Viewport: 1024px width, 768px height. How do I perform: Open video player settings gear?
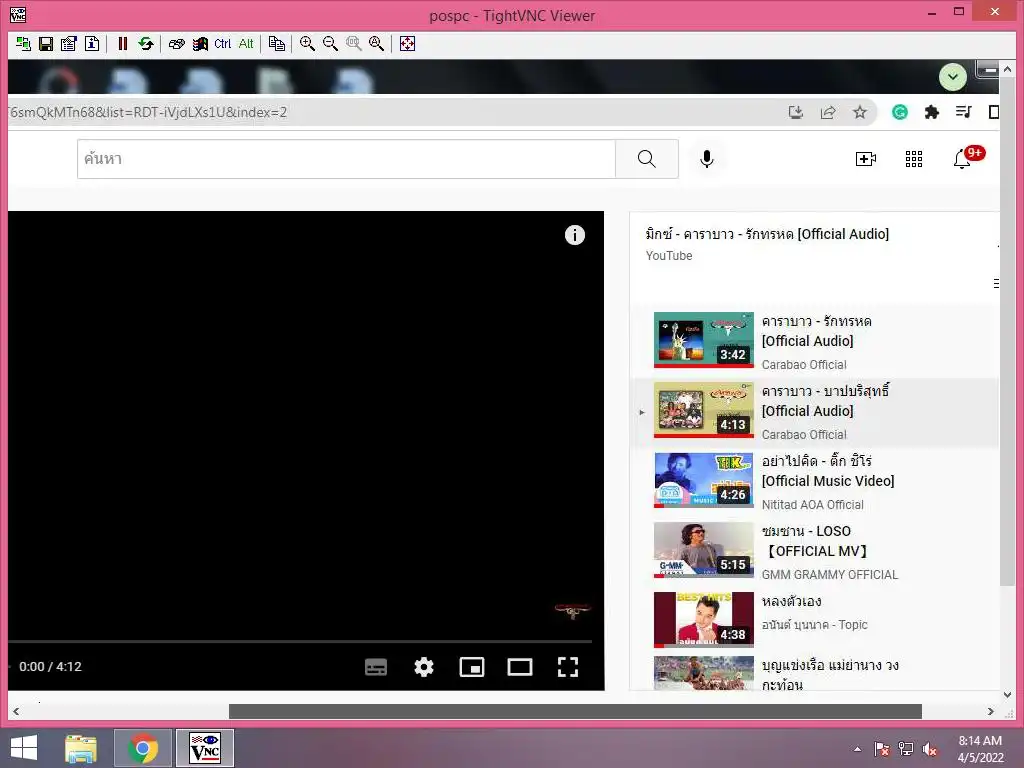pos(424,667)
